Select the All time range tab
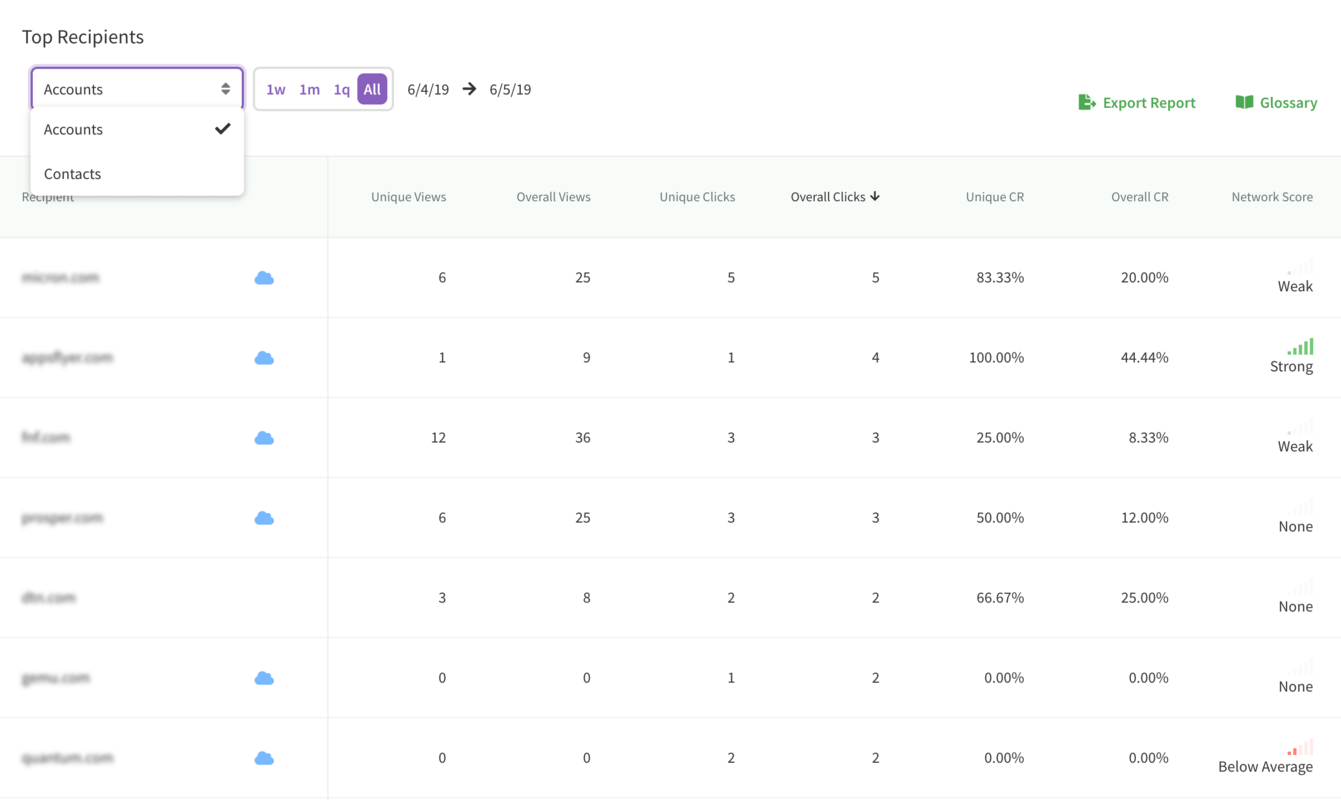 [x=372, y=89]
